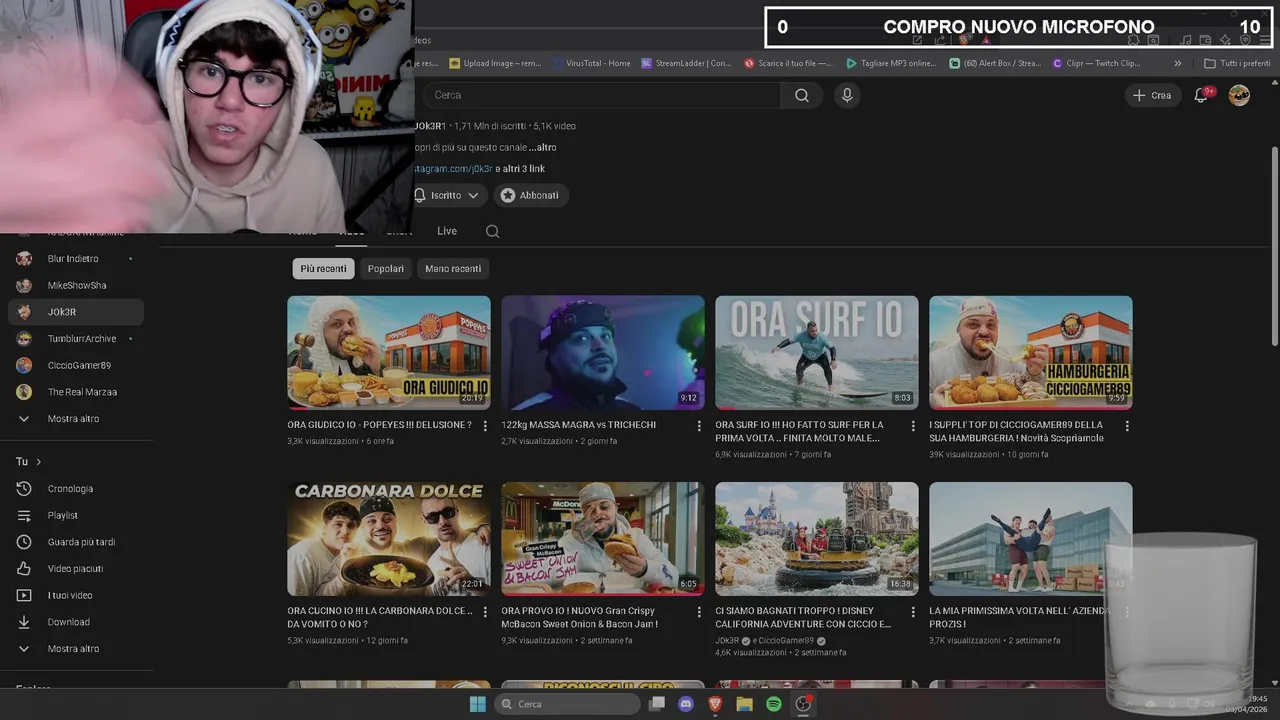Open more options for 122kg MASSA MAGRA video

tap(699, 426)
